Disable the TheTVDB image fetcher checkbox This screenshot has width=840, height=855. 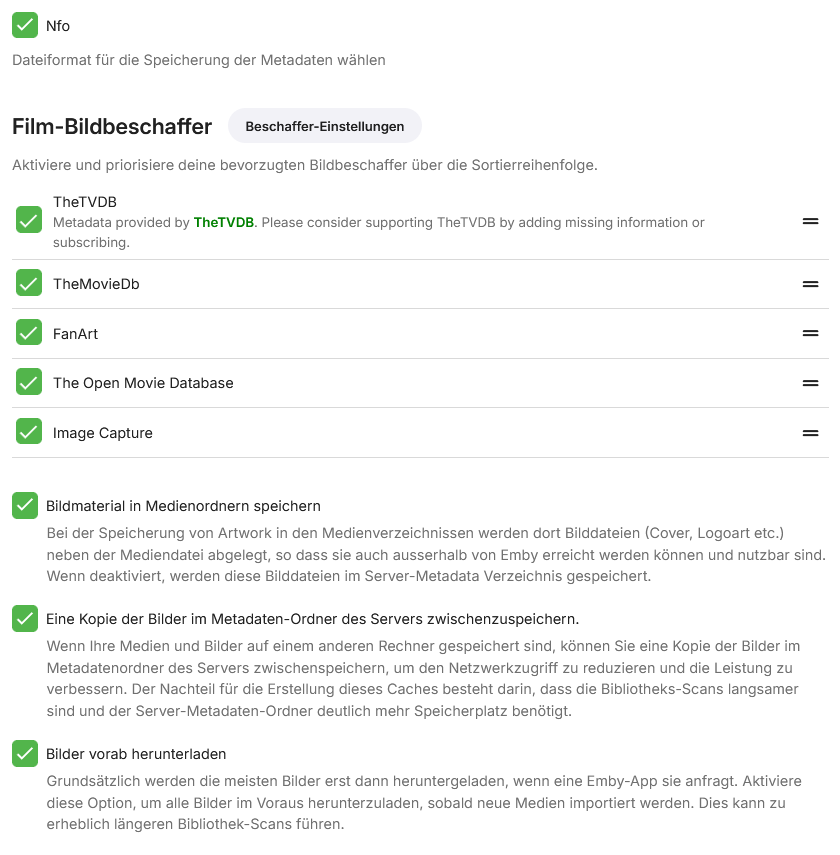coord(29,220)
